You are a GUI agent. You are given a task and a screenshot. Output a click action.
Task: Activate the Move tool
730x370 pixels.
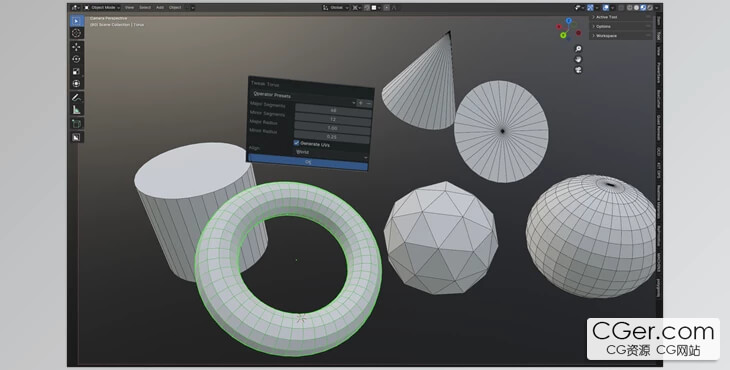click(x=76, y=47)
